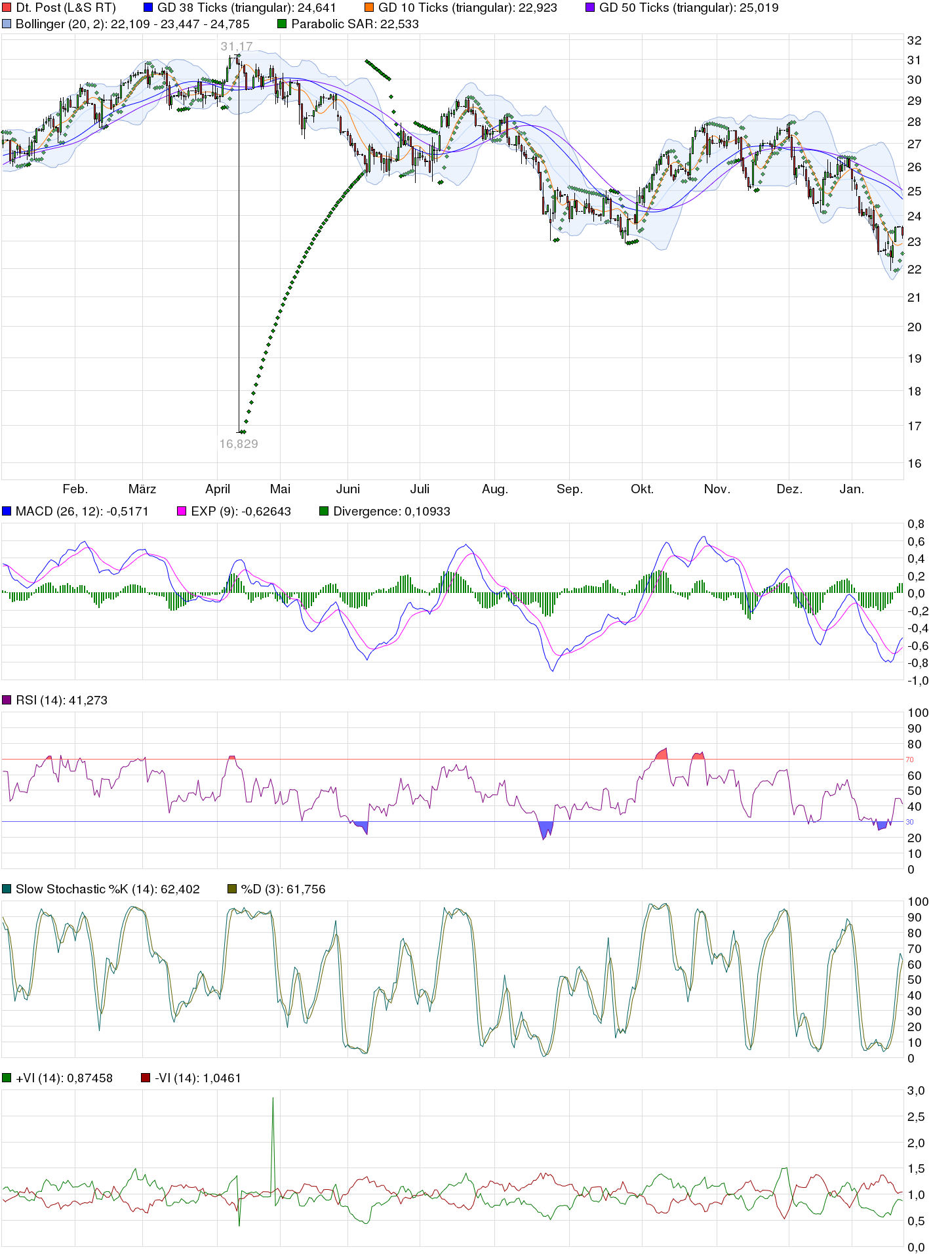Click the red RSI 70 threshold label

pyautogui.click(x=909, y=760)
